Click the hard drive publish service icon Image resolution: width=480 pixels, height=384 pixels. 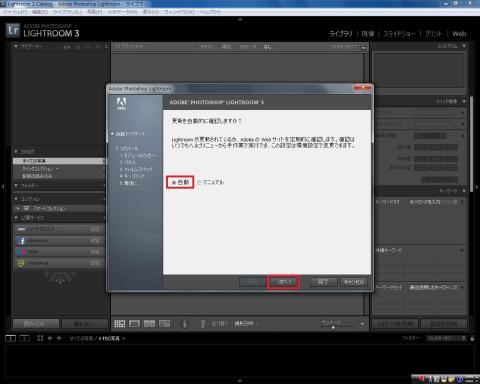(x=21, y=229)
